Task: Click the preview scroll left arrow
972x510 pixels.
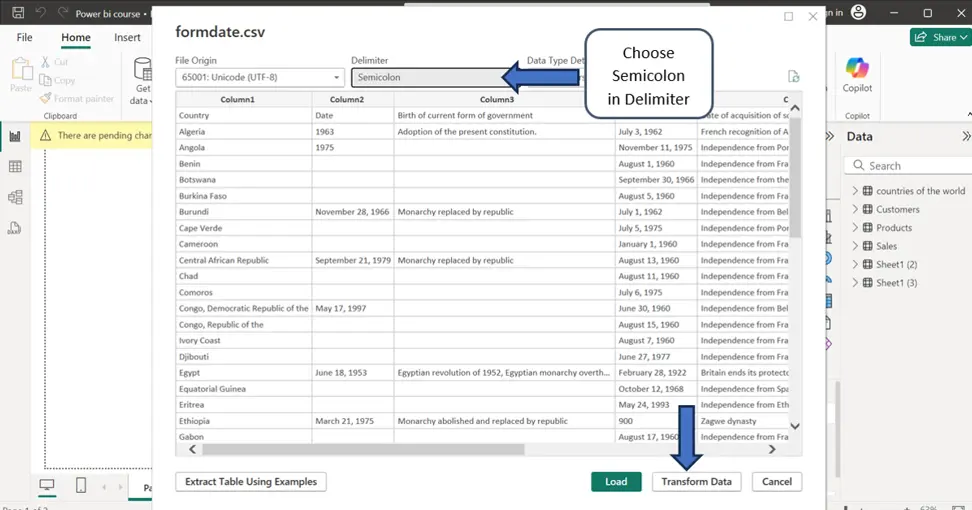Action: (192, 449)
